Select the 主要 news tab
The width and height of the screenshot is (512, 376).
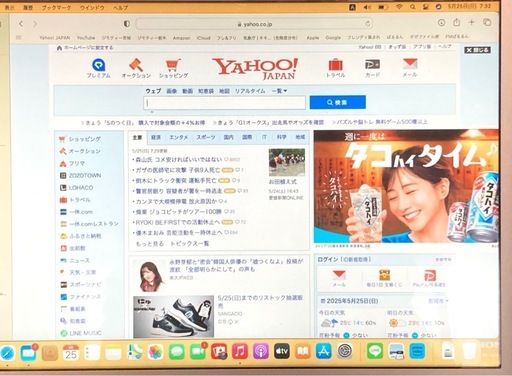137,137
